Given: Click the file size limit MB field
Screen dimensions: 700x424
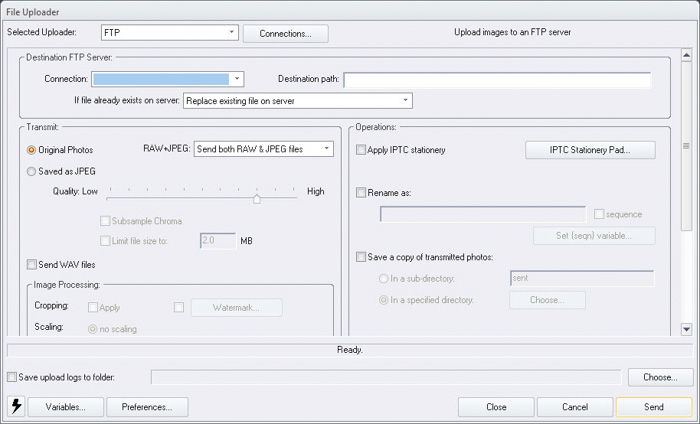Looking at the screenshot, I should [x=218, y=241].
